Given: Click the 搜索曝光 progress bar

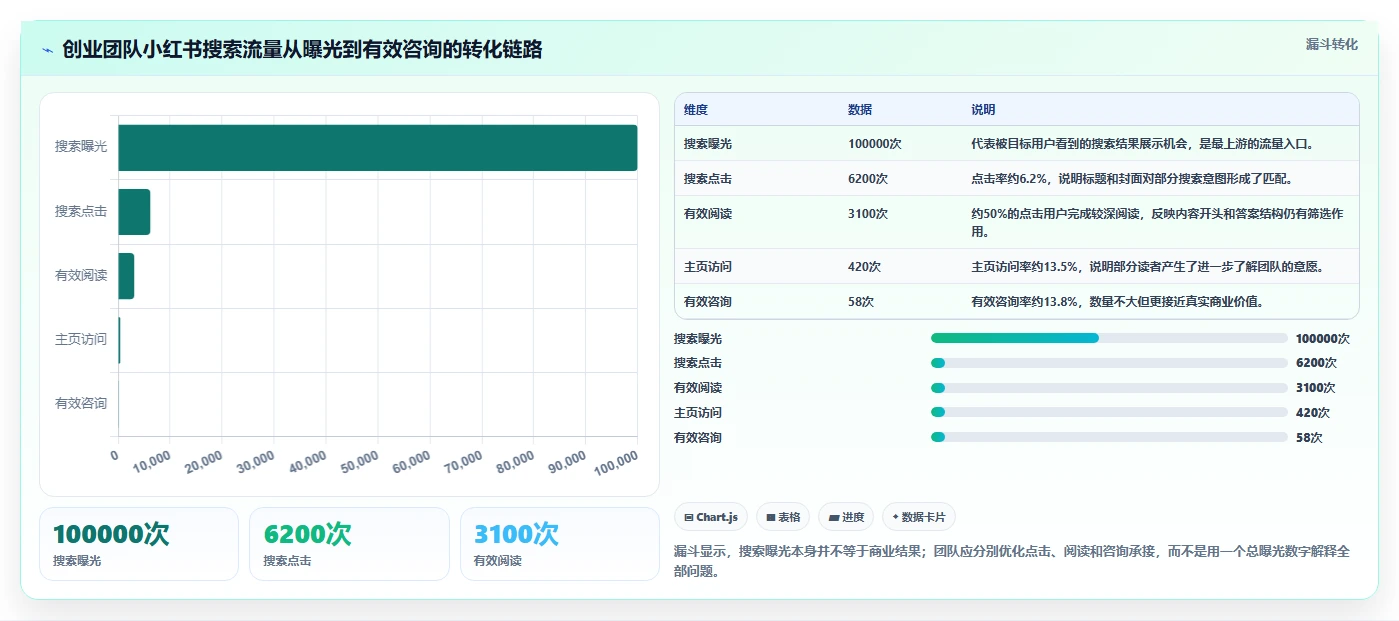Looking at the screenshot, I should (x=1109, y=338).
